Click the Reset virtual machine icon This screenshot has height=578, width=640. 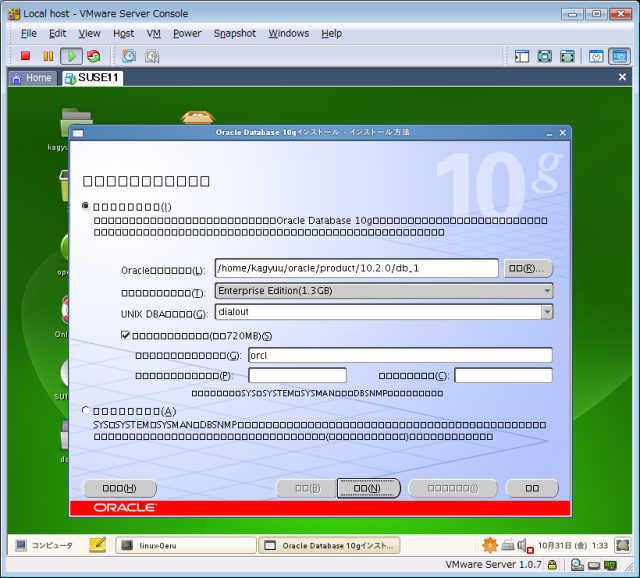(x=93, y=57)
